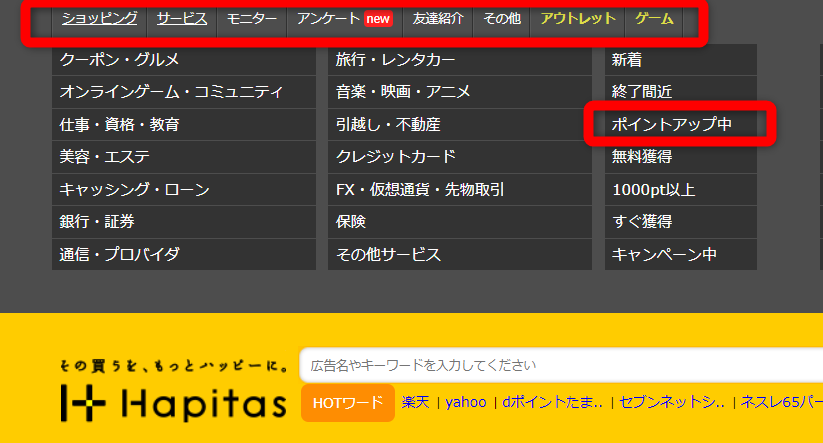The width and height of the screenshot is (823, 443).
Task: Select 音楽・映画・アニメ category
Action: tap(460, 92)
